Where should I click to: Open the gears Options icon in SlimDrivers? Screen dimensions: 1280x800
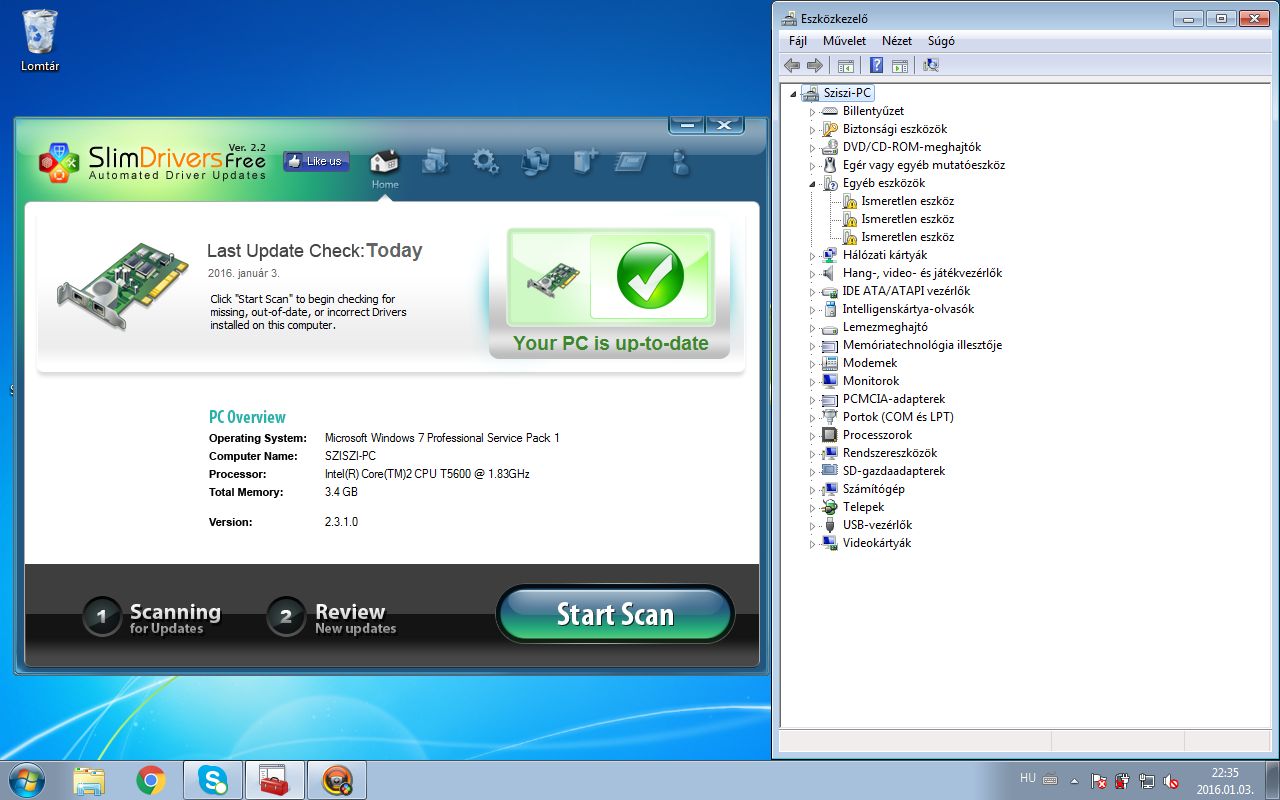pyautogui.click(x=485, y=161)
